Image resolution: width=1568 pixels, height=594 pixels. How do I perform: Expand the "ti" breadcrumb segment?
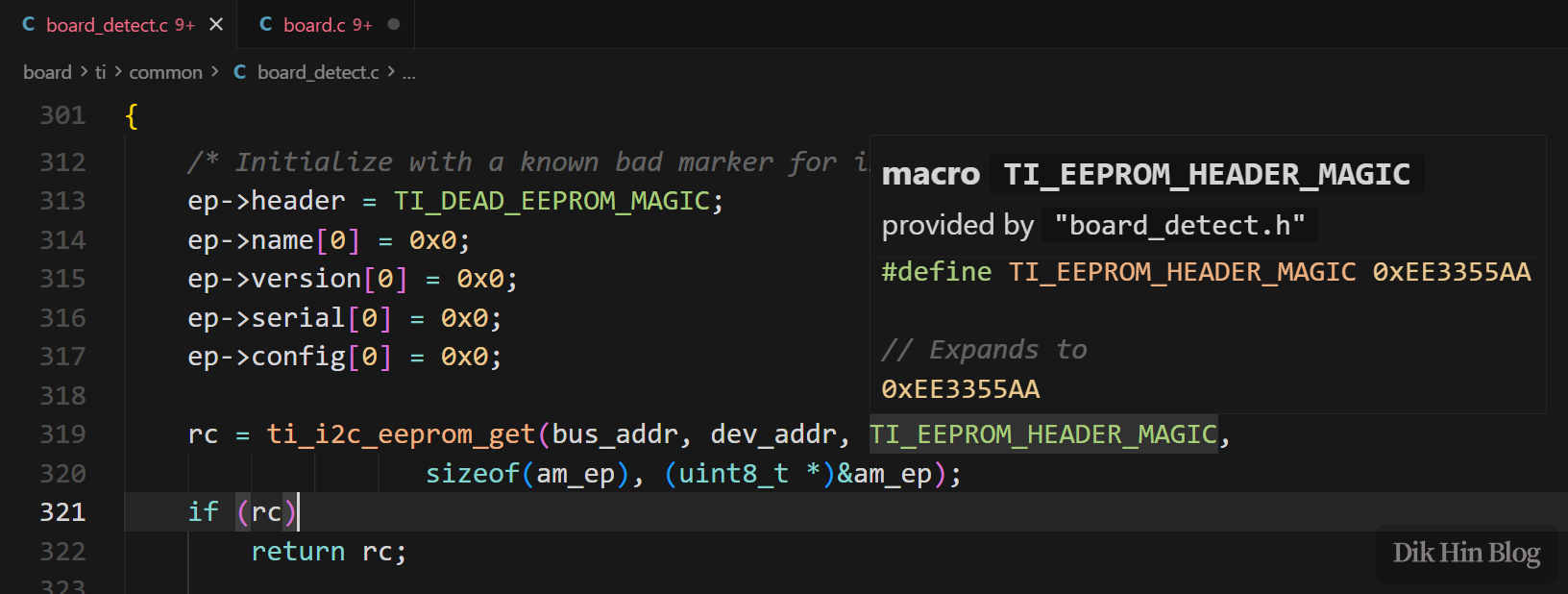pyautogui.click(x=100, y=72)
